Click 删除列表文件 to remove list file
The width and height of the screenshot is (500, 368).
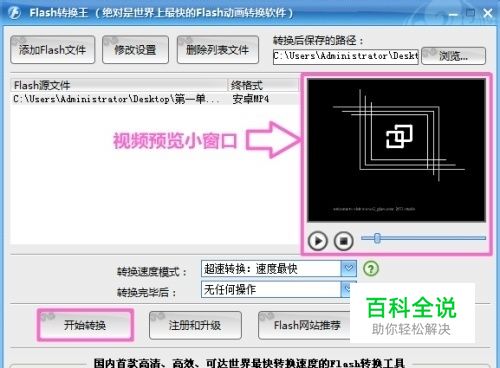coord(218,50)
